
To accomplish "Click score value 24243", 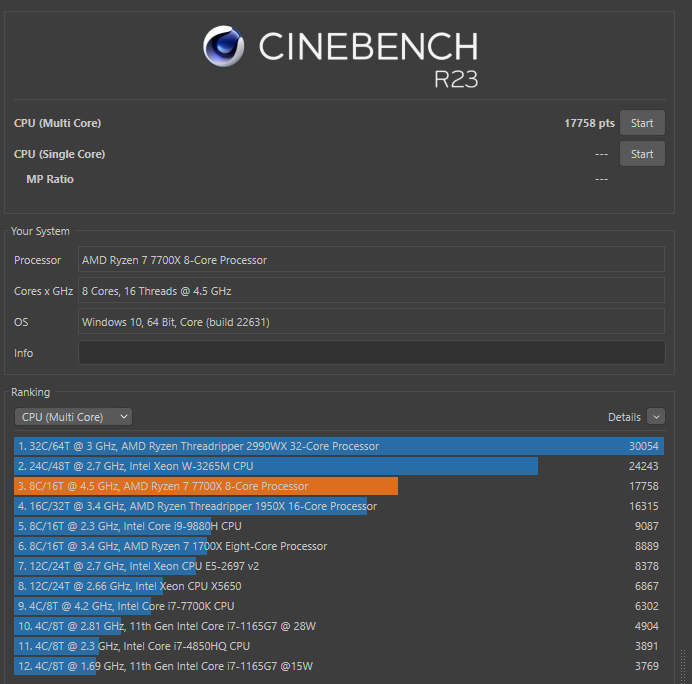I will [x=643, y=466].
